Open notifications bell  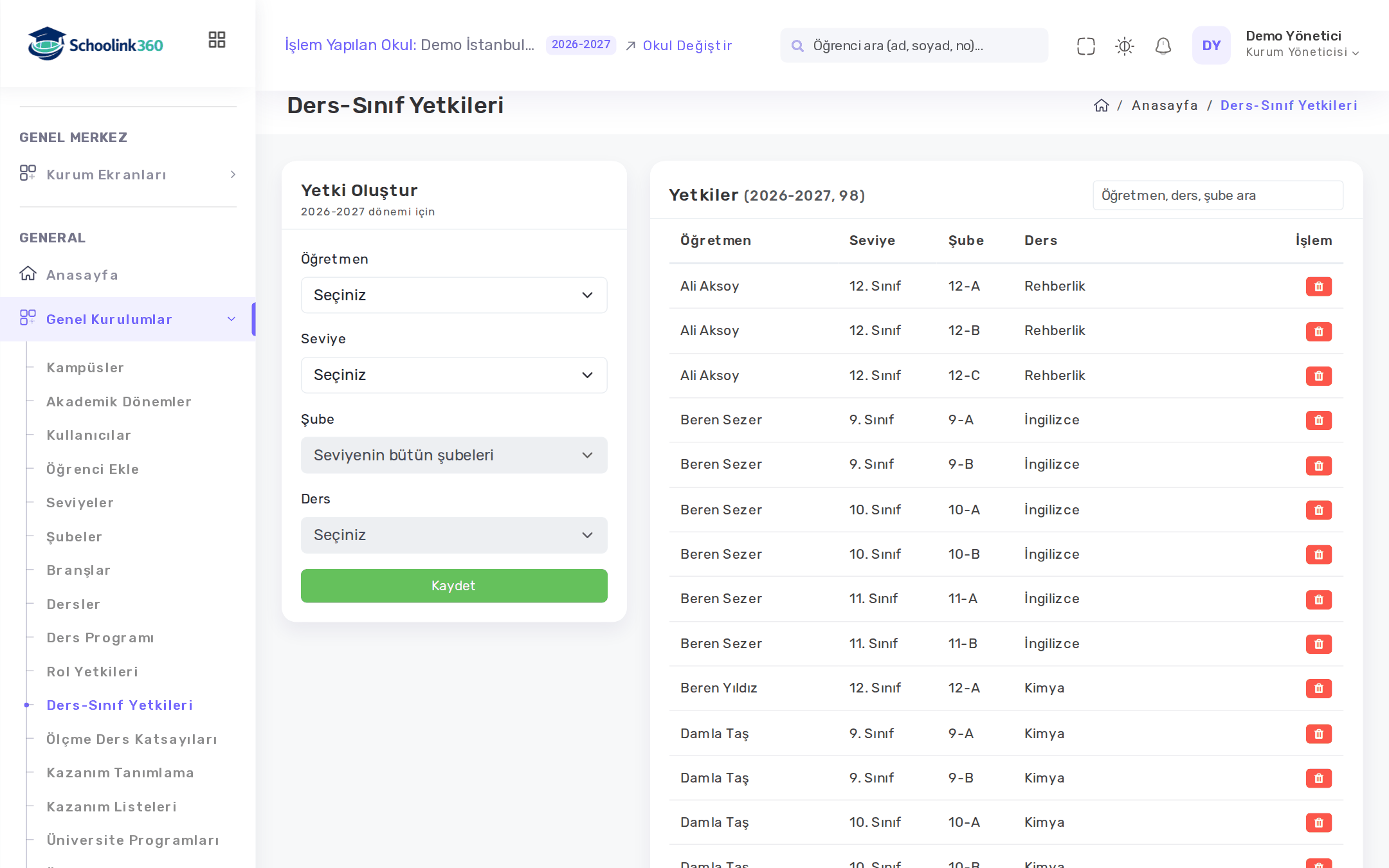pos(1163,46)
